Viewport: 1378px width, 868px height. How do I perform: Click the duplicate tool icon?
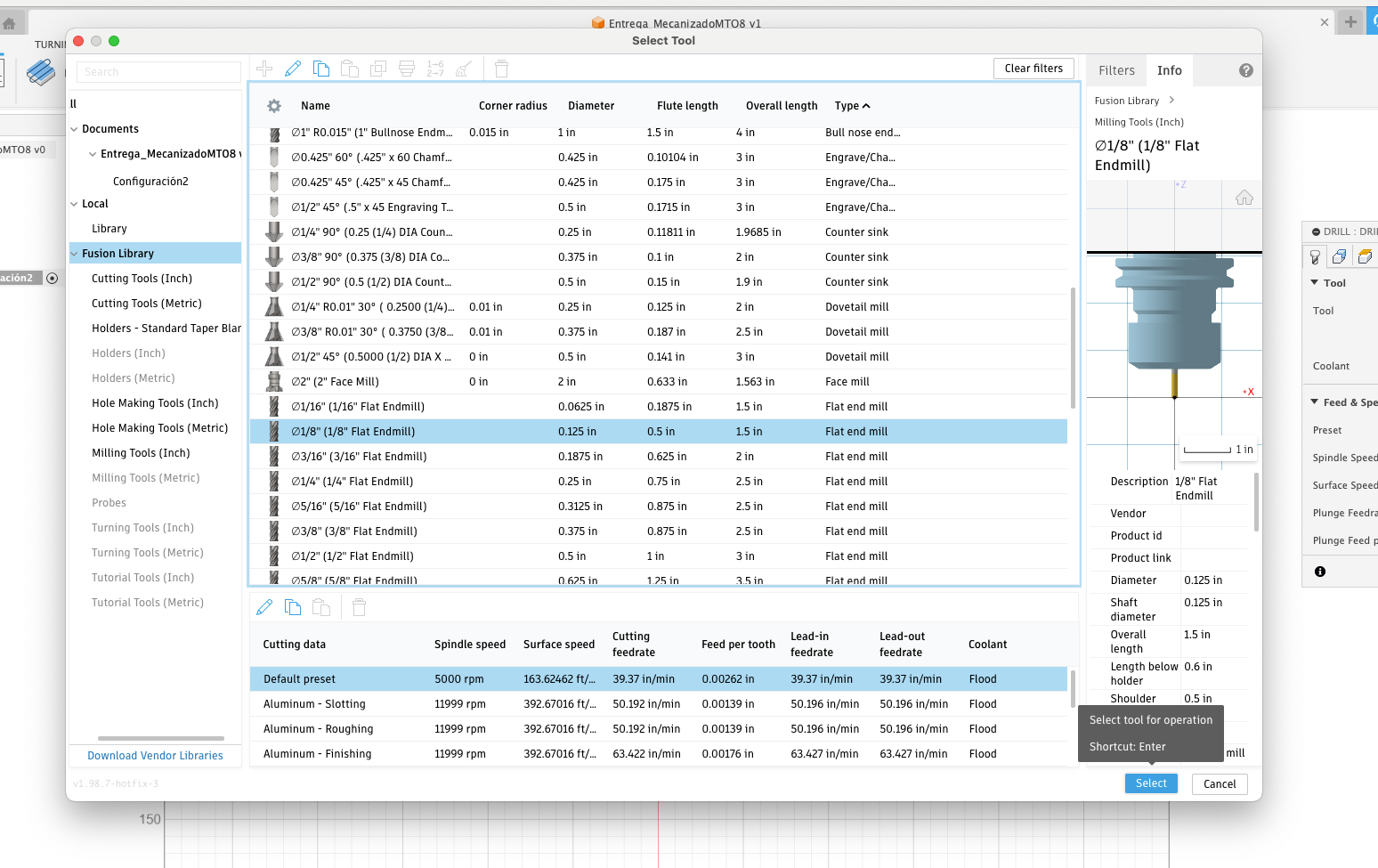[378, 69]
